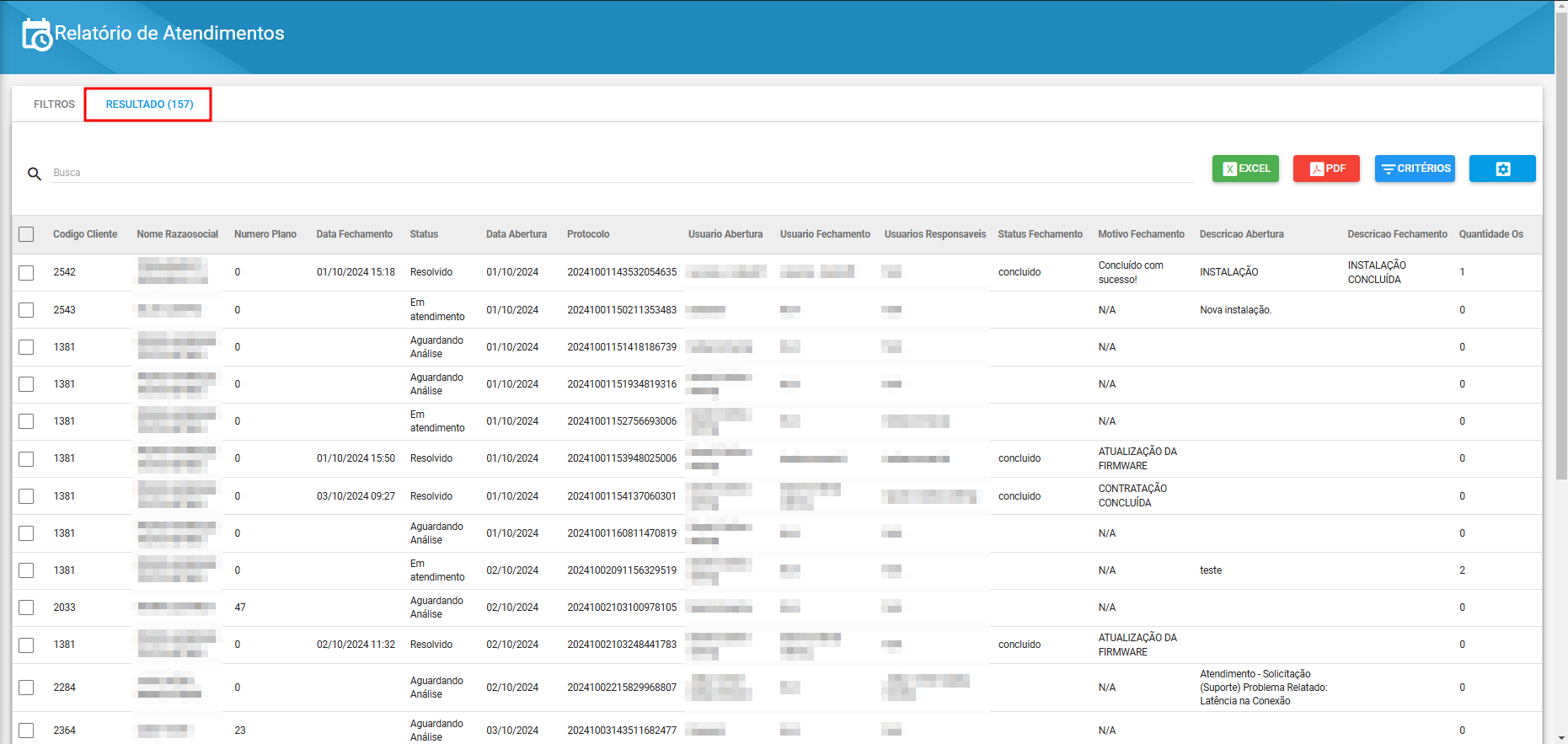Viewport: 1568px width, 744px height.
Task: Sort by Data Abertura column header
Action: [x=516, y=234]
